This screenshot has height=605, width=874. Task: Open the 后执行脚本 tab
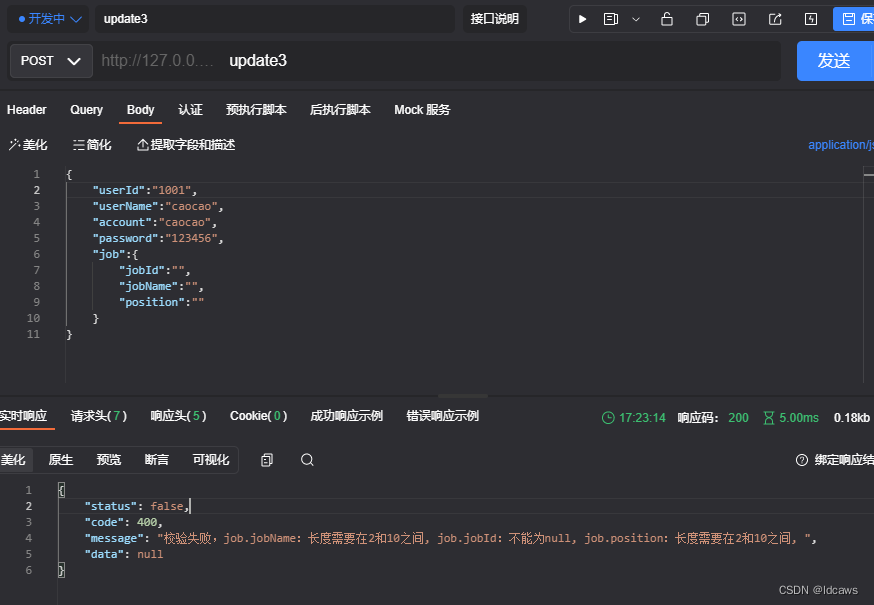(x=340, y=110)
